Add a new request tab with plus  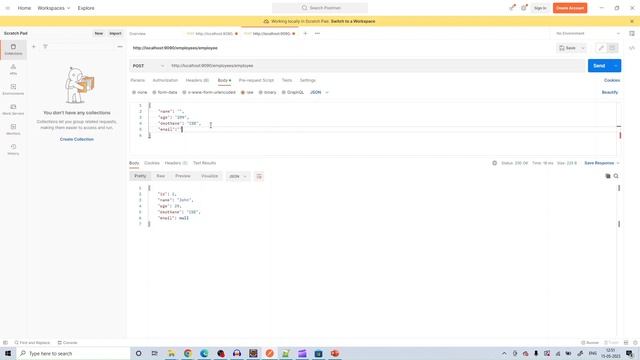click(305, 33)
